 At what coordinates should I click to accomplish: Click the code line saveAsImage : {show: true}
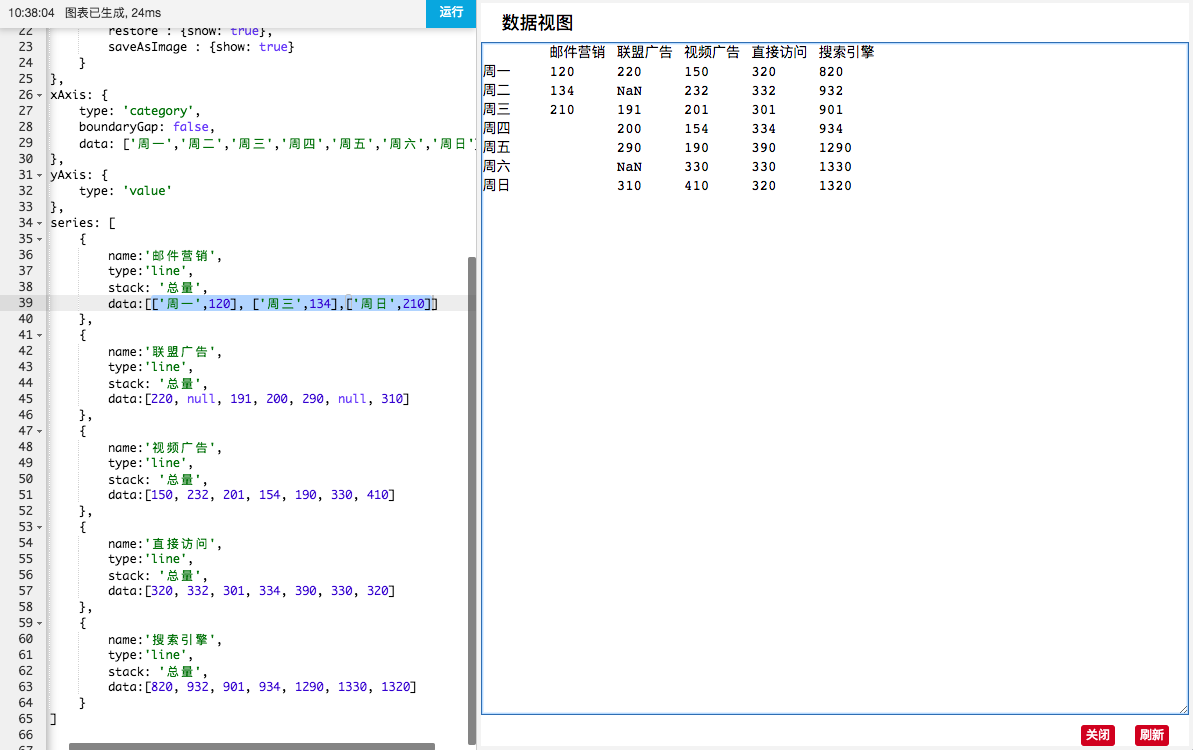(201, 47)
